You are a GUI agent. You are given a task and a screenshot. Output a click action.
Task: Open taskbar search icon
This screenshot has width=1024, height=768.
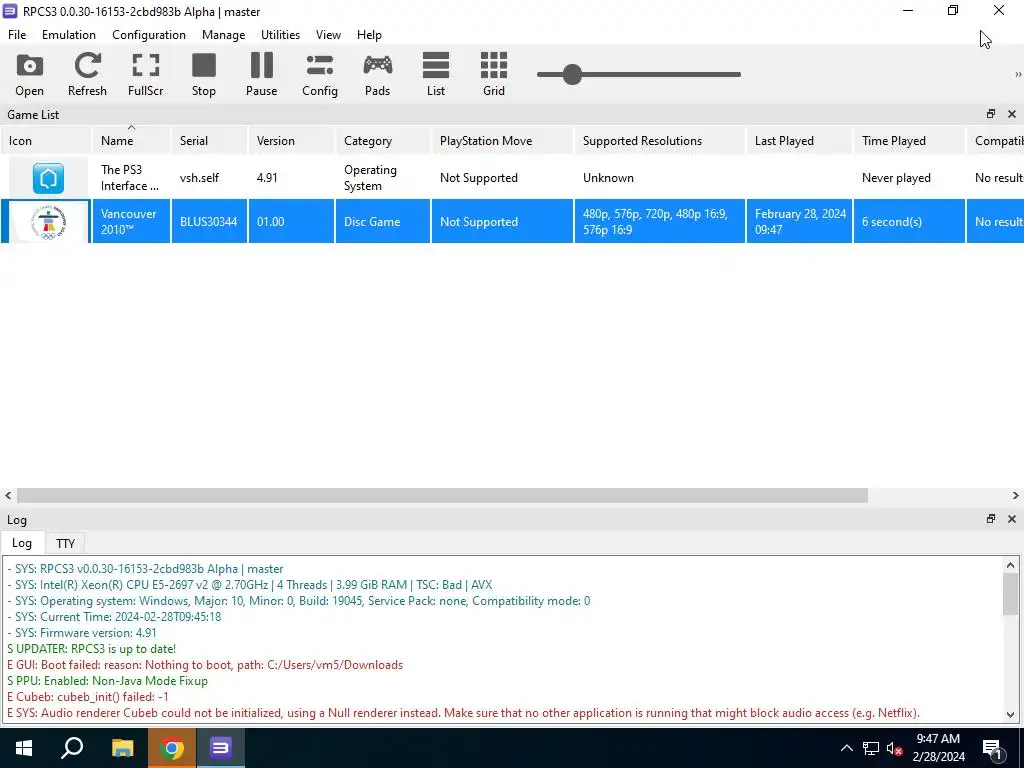[72, 748]
